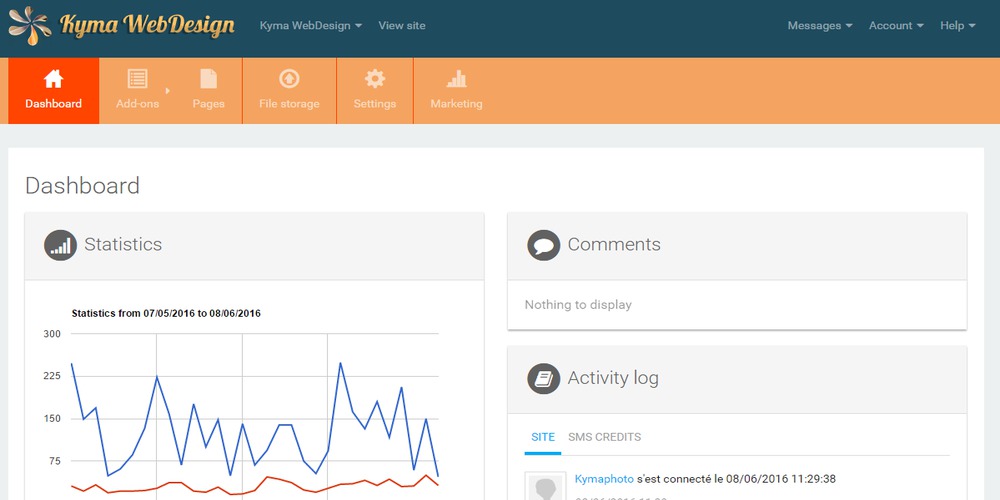Click the blue line peak in Statistics chart
1000x500 pixels.
[340, 363]
